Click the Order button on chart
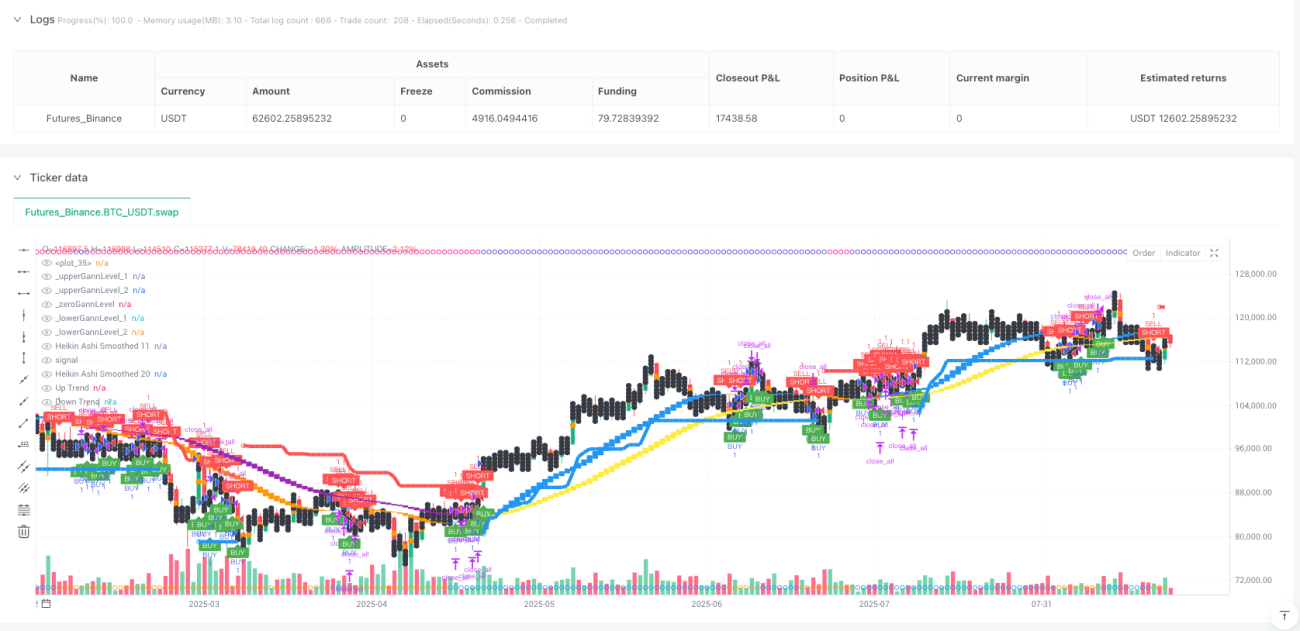This screenshot has width=1300, height=631. click(x=1143, y=253)
